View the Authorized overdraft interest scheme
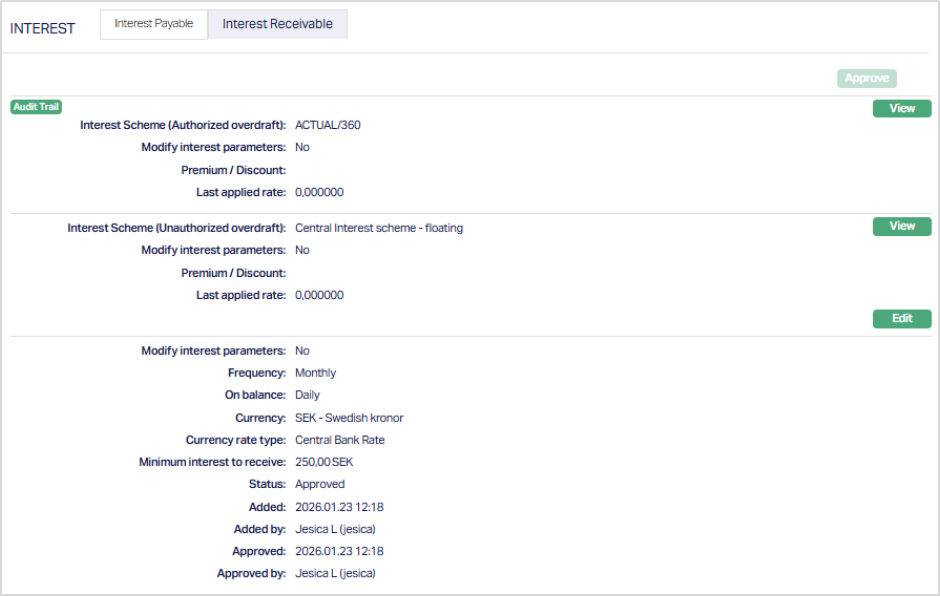 coord(901,109)
